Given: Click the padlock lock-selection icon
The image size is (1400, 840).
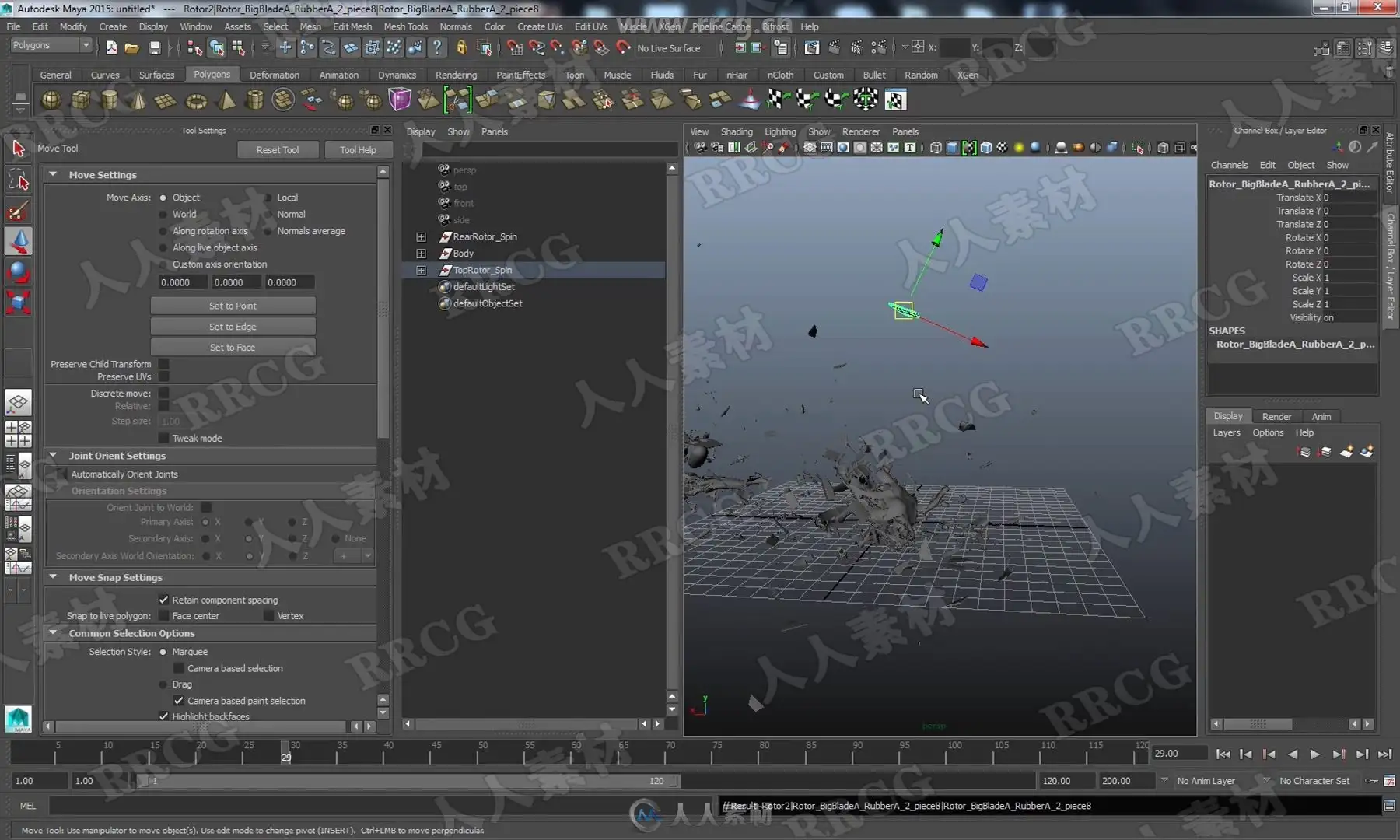Looking at the screenshot, I should click(x=461, y=47).
